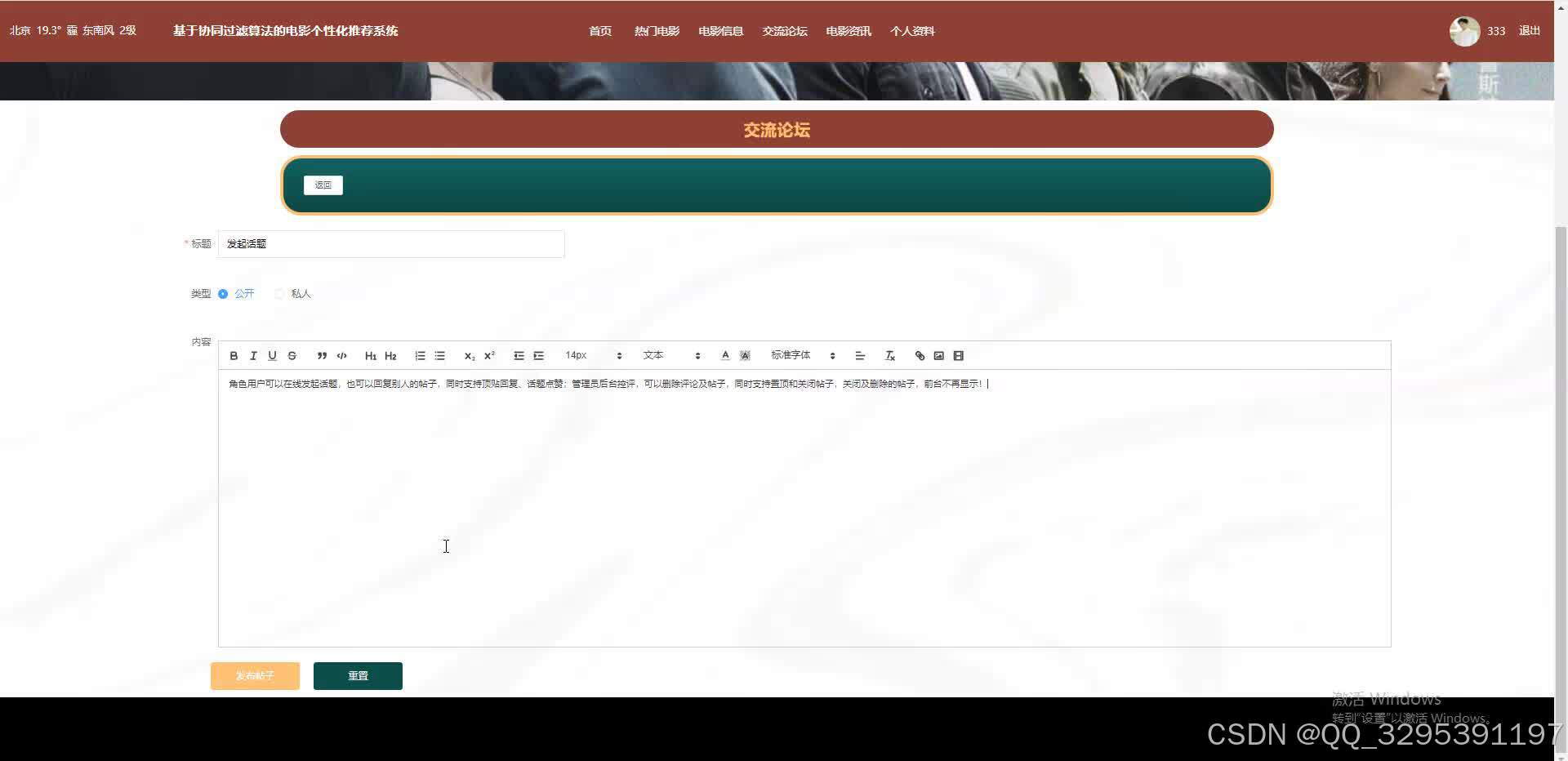Insert an image into the post
This screenshot has width=1568, height=761.
[x=939, y=356]
